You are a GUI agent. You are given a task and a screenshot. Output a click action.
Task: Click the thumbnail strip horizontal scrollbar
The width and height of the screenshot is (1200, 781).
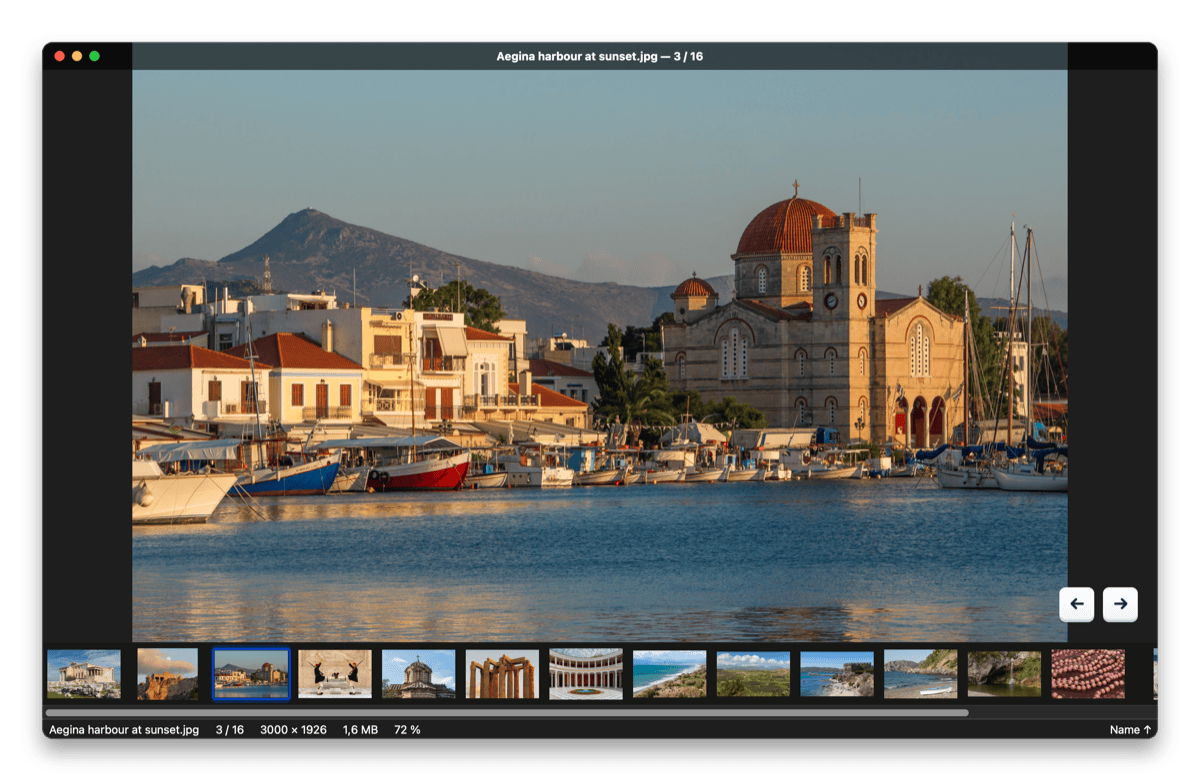click(x=507, y=713)
